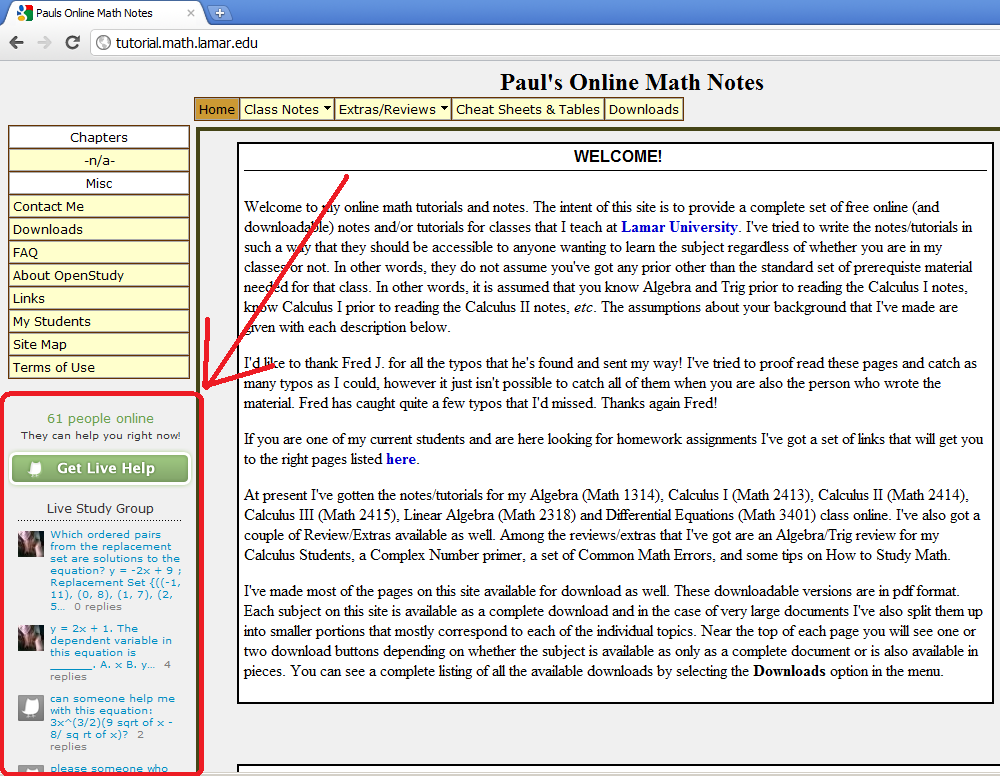
Task: Click the browser Forward arrow
Action: click(44, 43)
